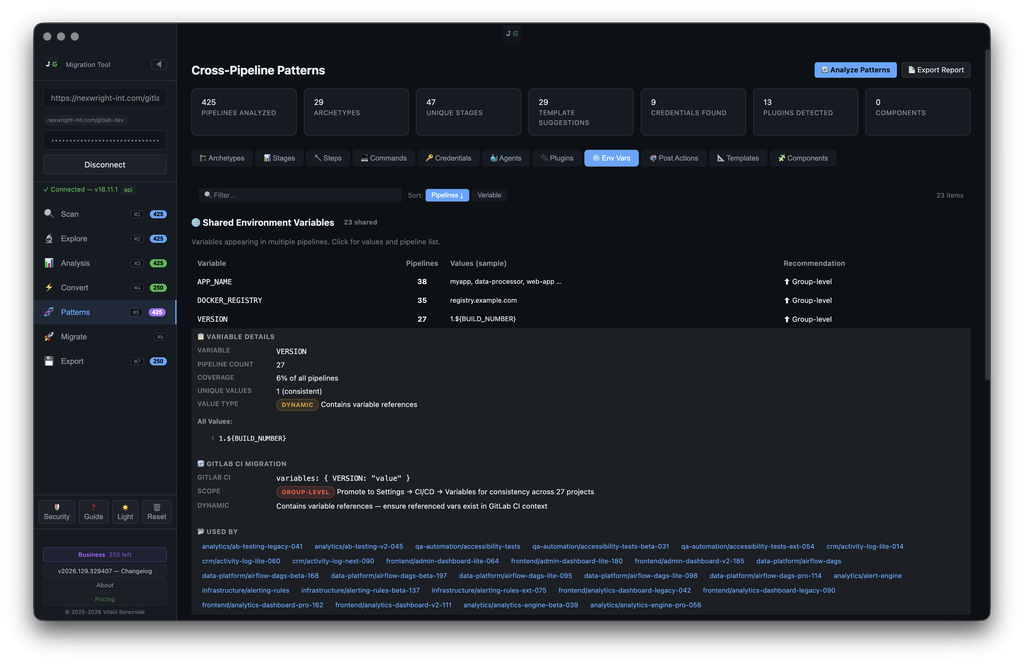Open analytics/analytics-engine-pro-056 link
1024x665 pixels.
click(645, 605)
